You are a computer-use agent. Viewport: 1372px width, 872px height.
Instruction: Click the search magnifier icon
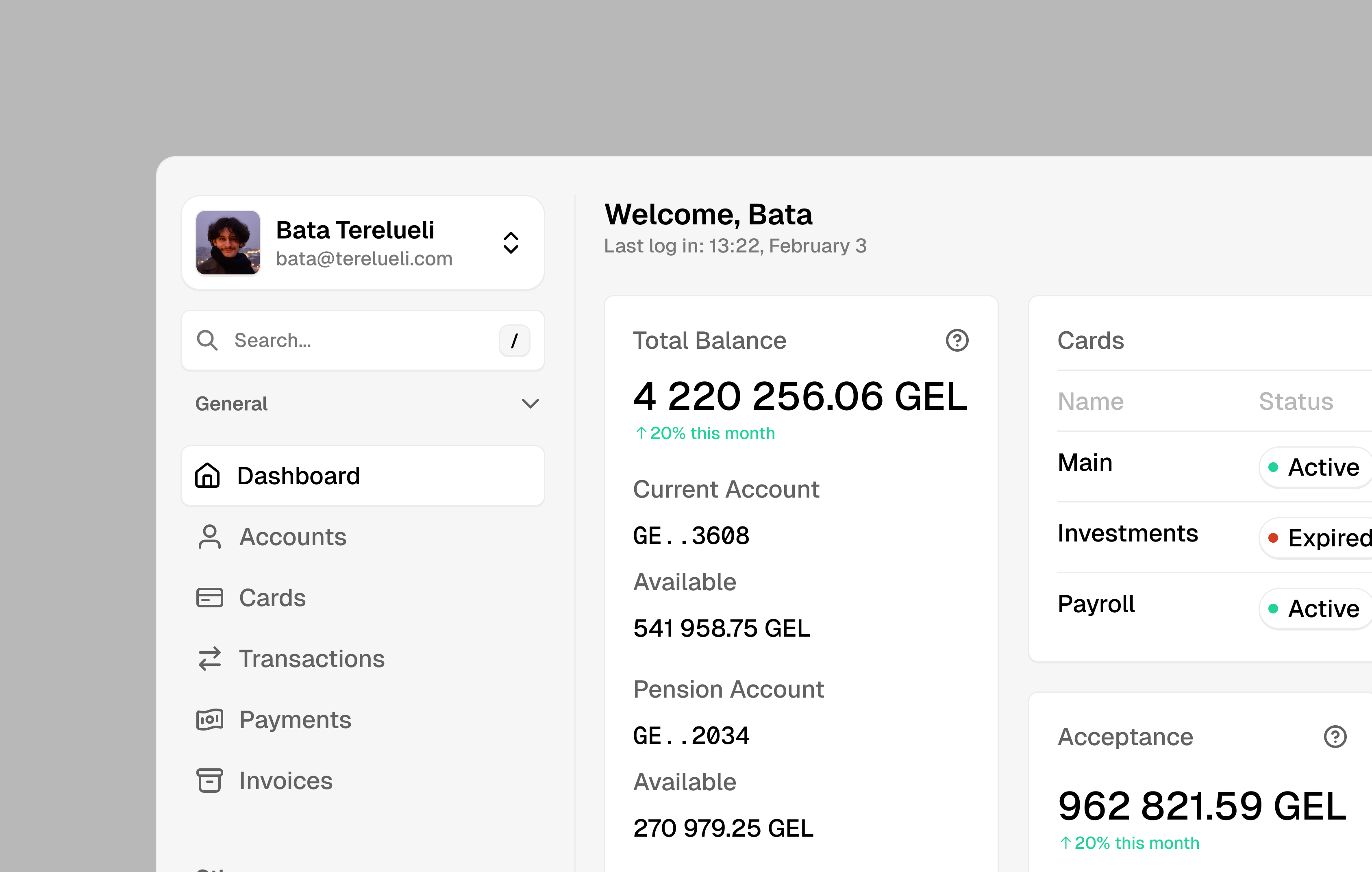point(207,340)
